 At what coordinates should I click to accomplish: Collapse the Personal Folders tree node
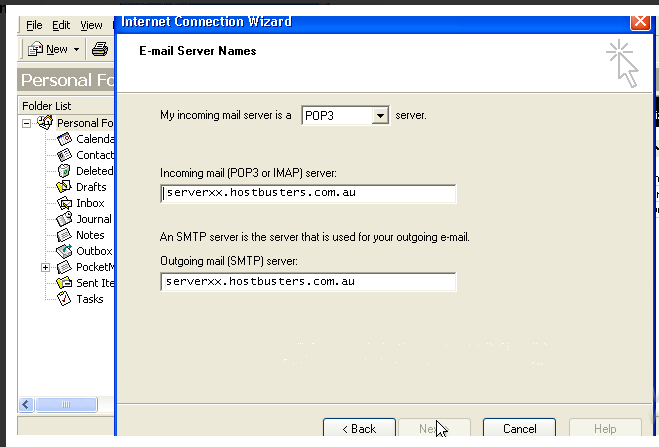point(26,124)
